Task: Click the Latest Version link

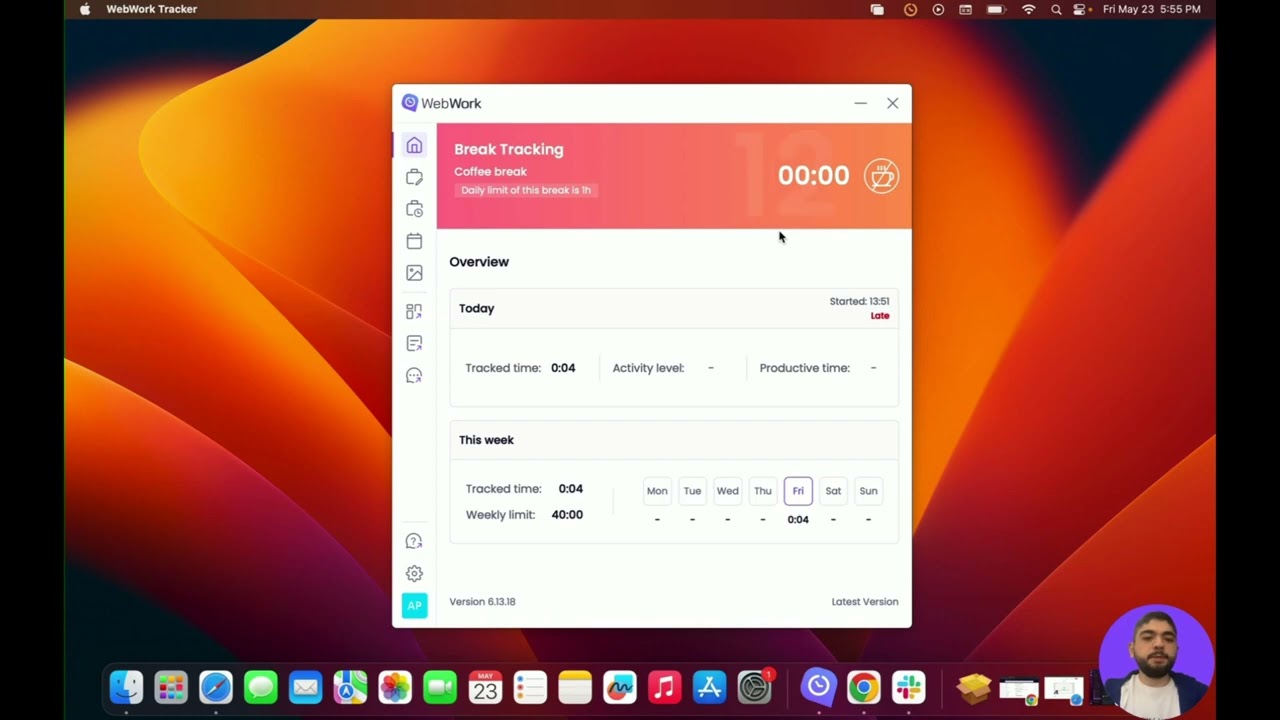Action: (x=865, y=602)
